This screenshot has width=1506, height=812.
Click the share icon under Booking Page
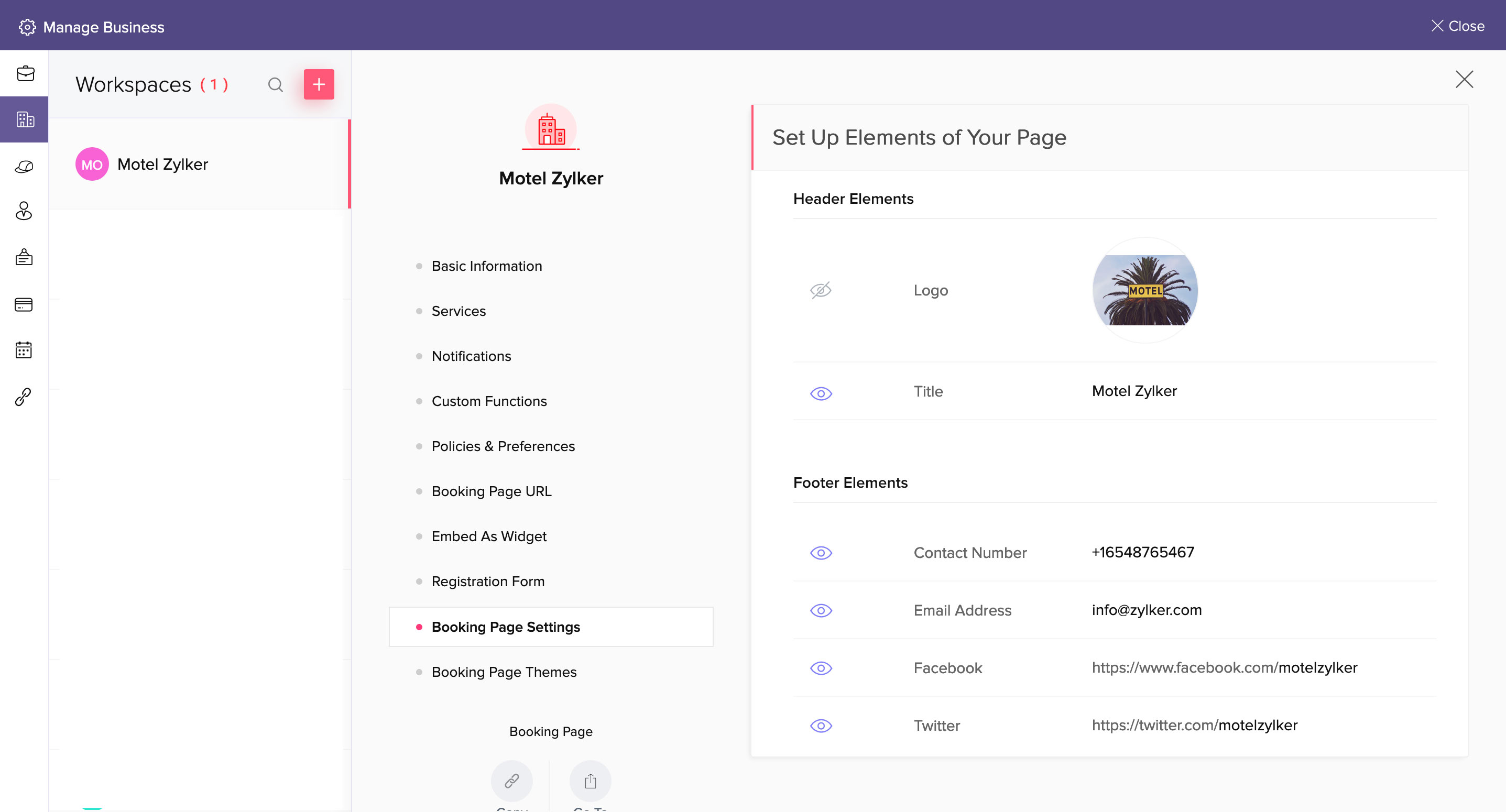[590, 781]
